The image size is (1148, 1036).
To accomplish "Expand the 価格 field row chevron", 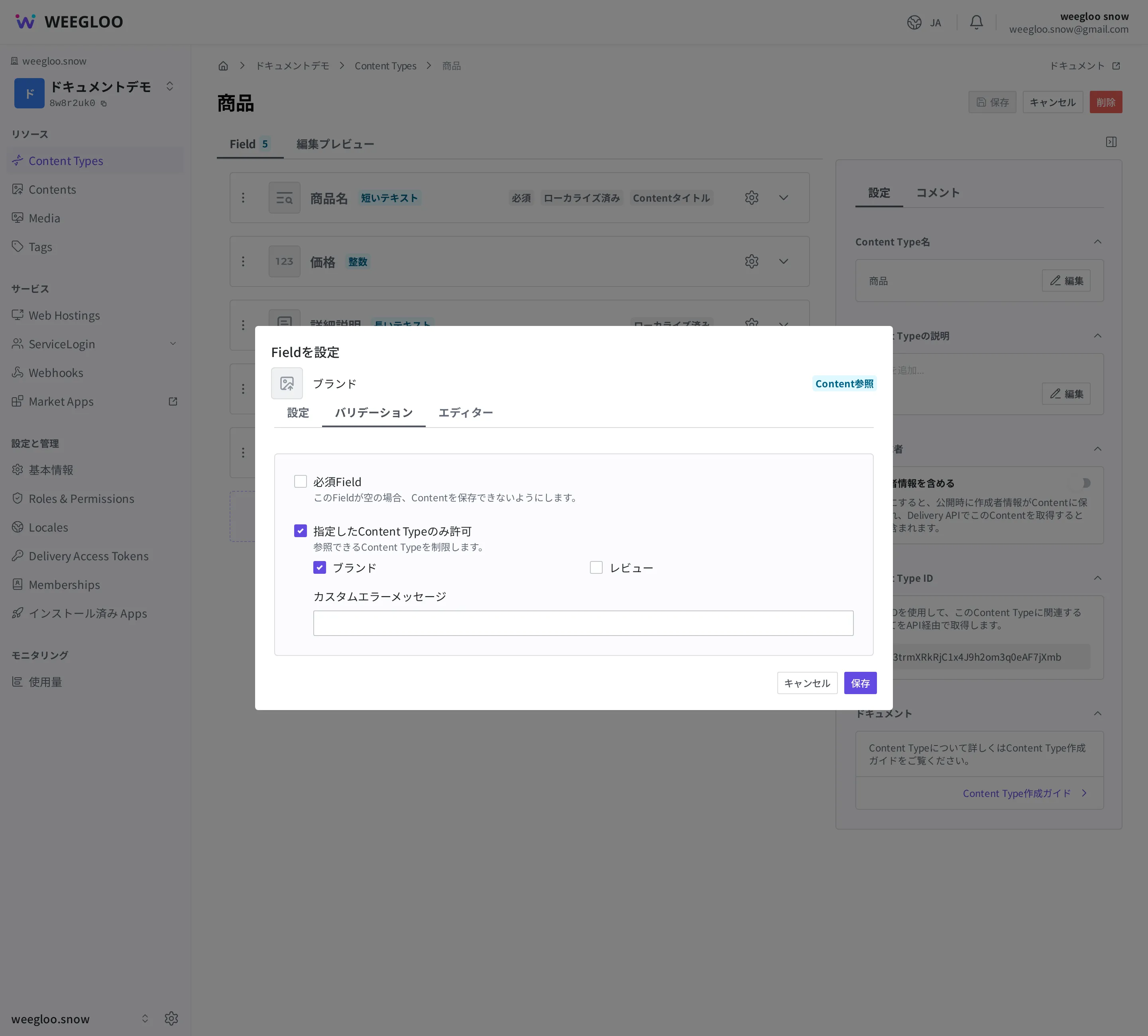I will click(784, 261).
